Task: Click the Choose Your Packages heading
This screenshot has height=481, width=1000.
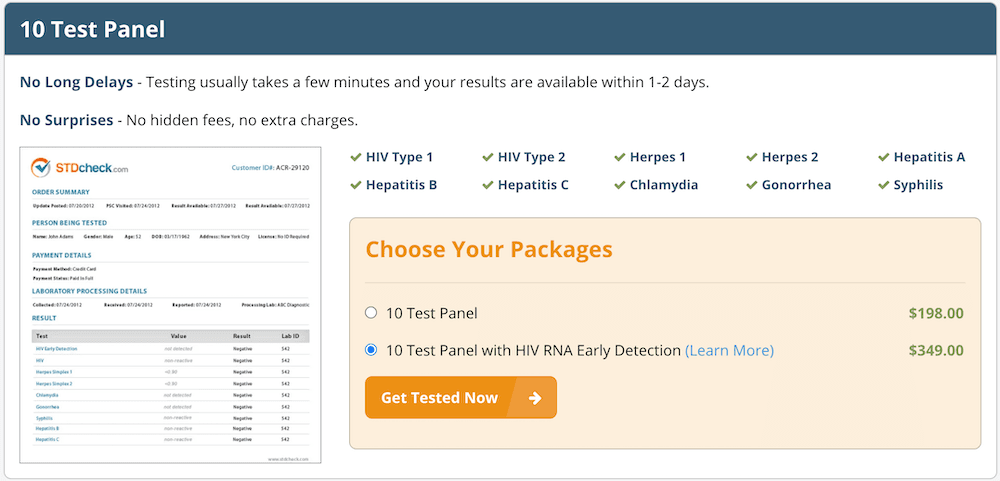Action: pos(489,249)
